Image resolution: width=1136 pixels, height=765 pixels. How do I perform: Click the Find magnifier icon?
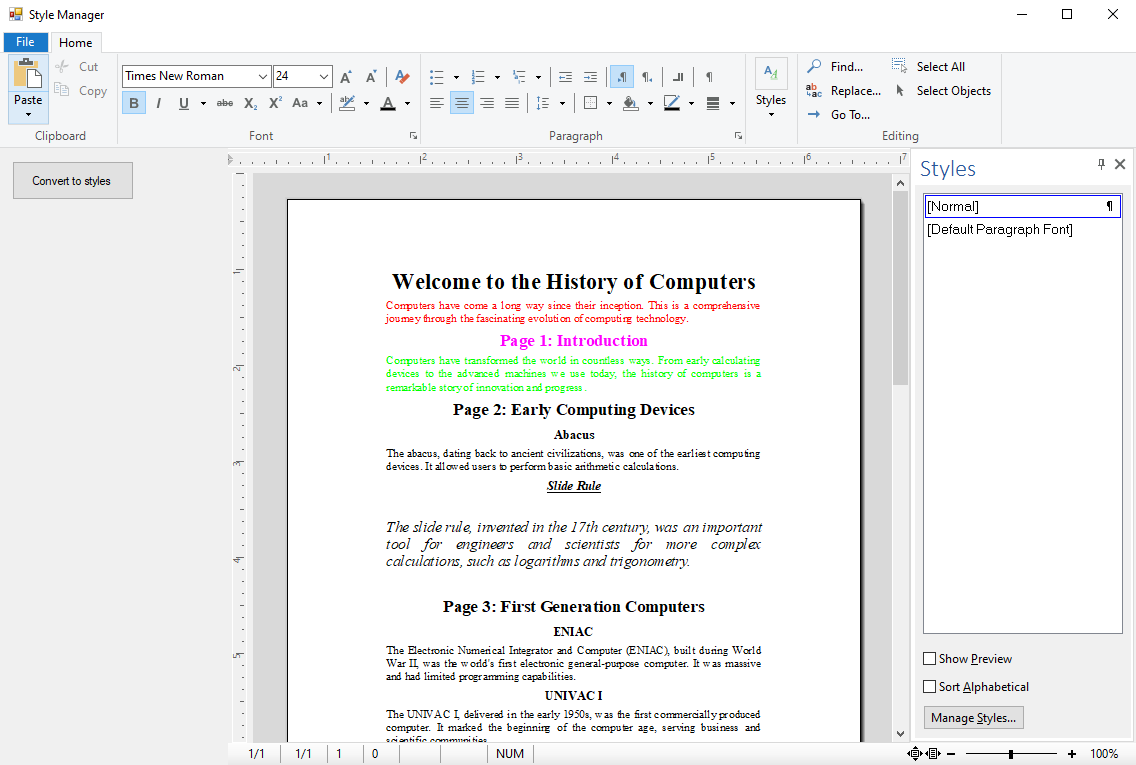(x=814, y=66)
